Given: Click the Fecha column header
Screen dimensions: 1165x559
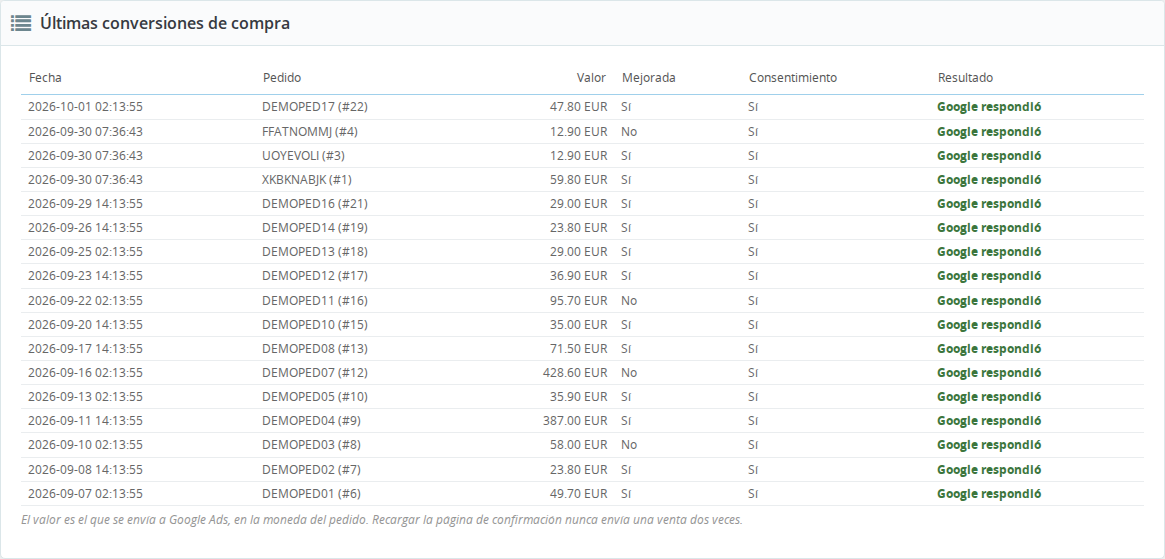Looking at the screenshot, I should (x=45, y=77).
